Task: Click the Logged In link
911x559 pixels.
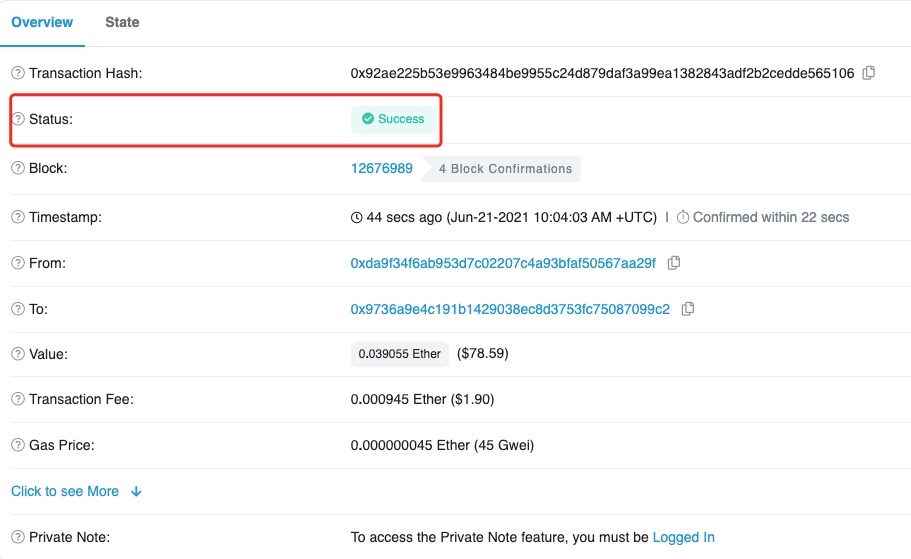Action: (x=683, y=537)
